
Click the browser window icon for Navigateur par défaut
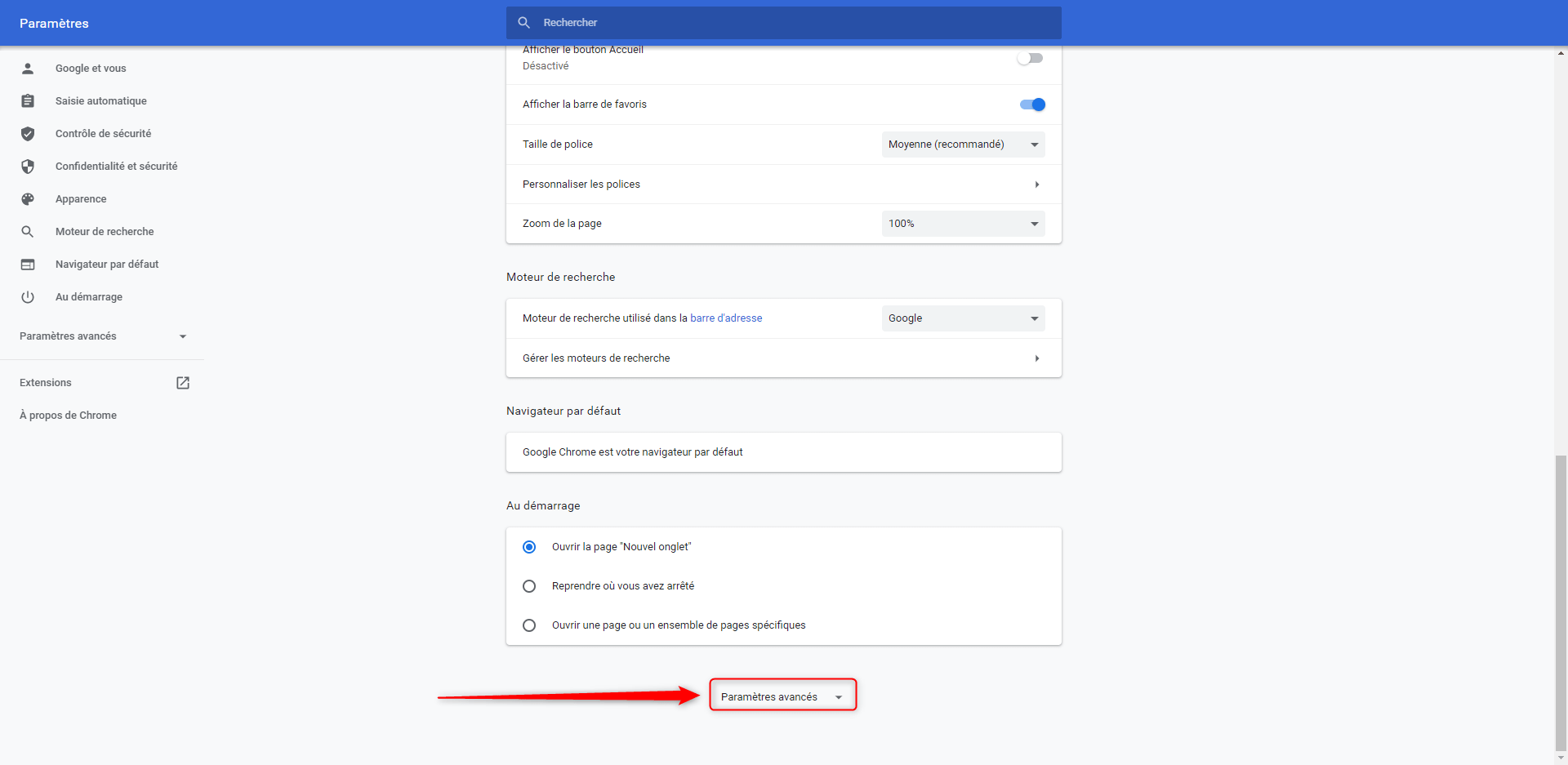point(28,265)
